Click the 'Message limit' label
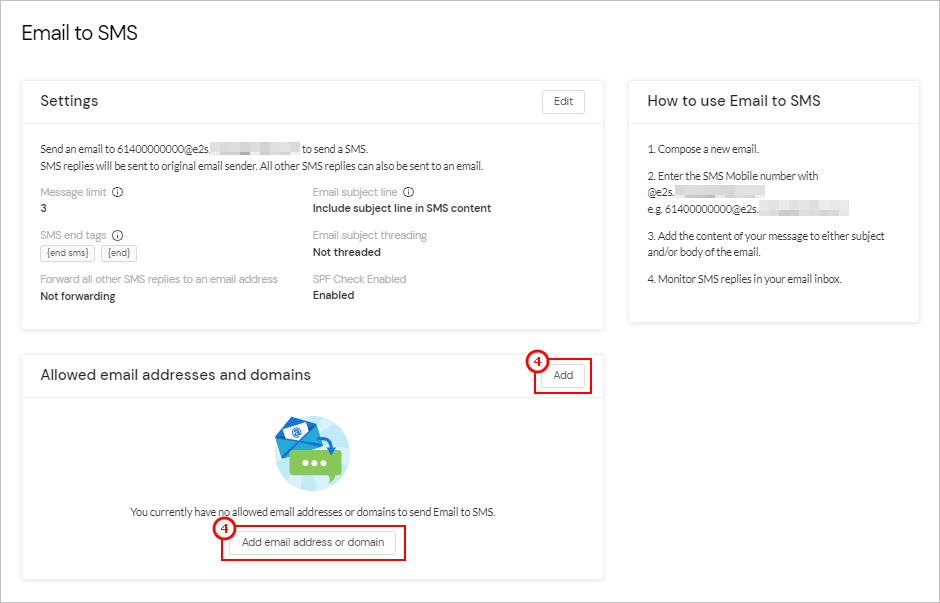940x603 pixels. pyautogui.click(x=73, y=192)
